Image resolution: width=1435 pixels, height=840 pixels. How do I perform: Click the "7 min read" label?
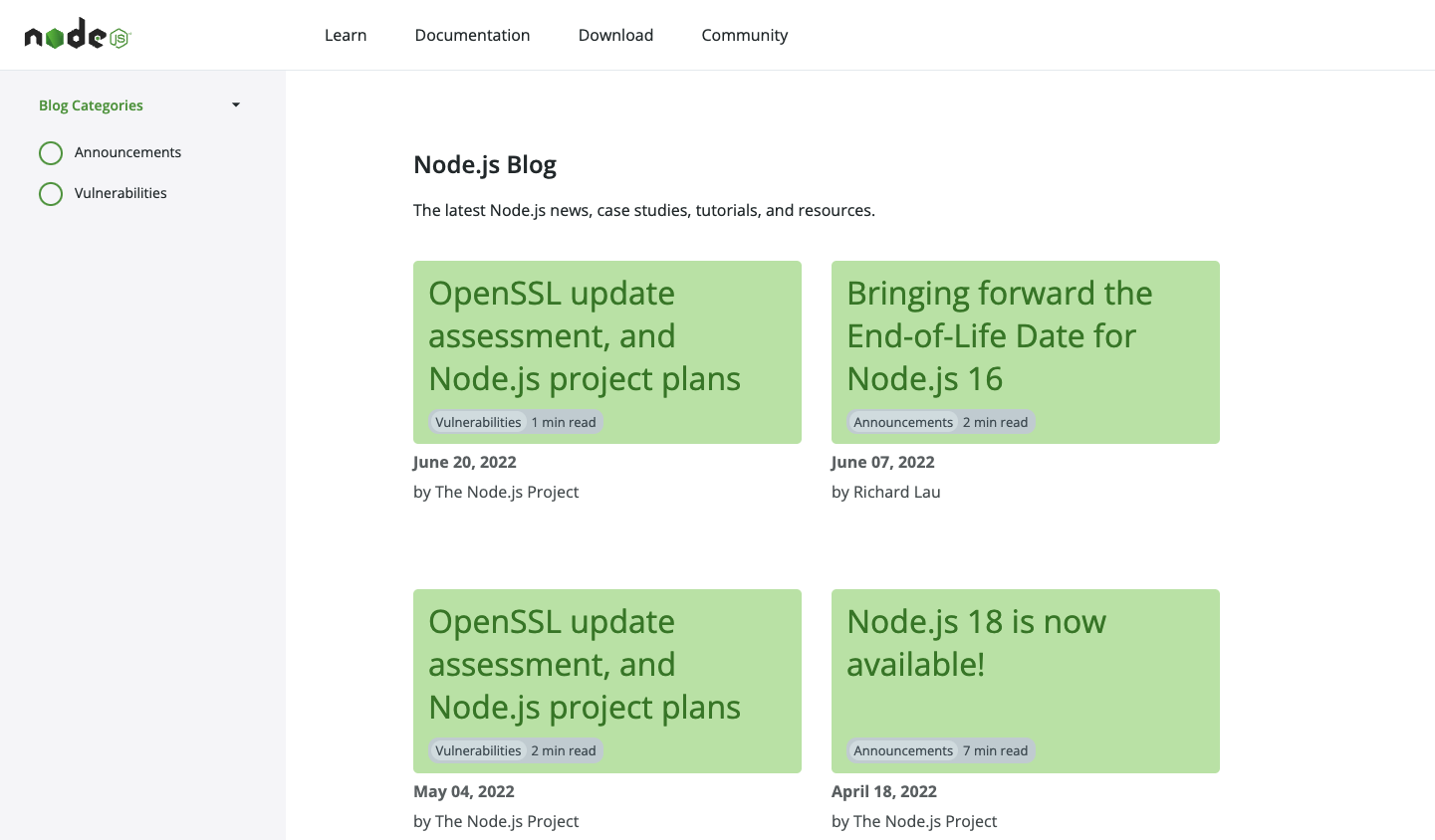(x=995, y=750)
